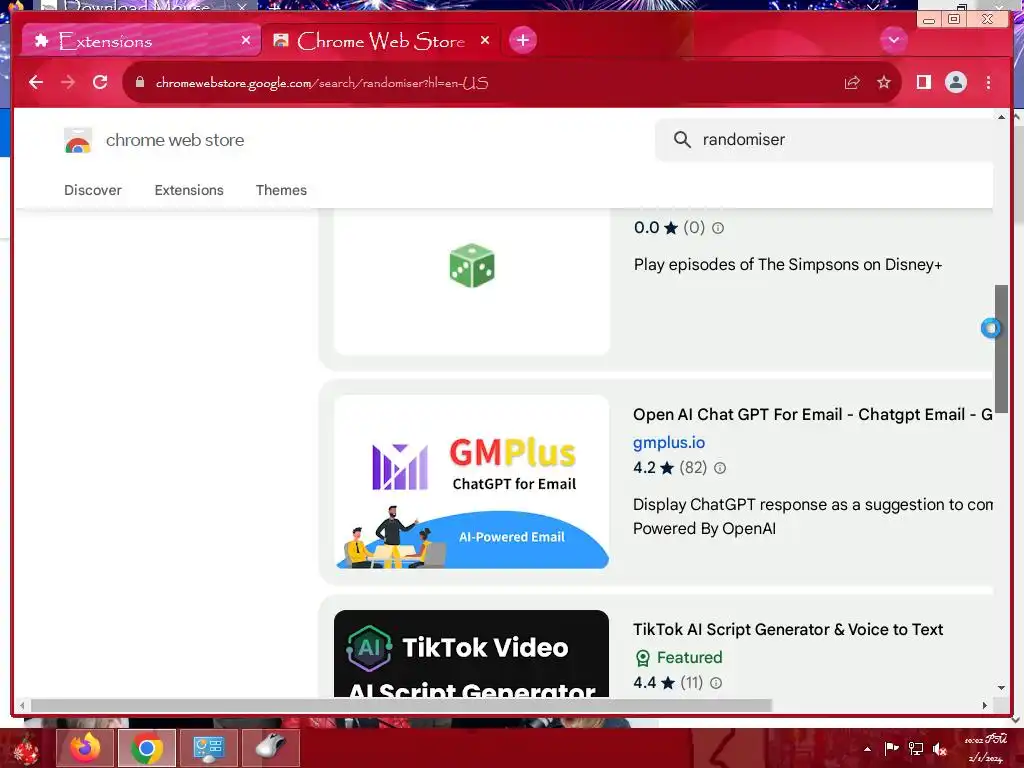Viewport: 1024px width, 768px height.
Task: Open the side panel icon
Action: point(923,82)
